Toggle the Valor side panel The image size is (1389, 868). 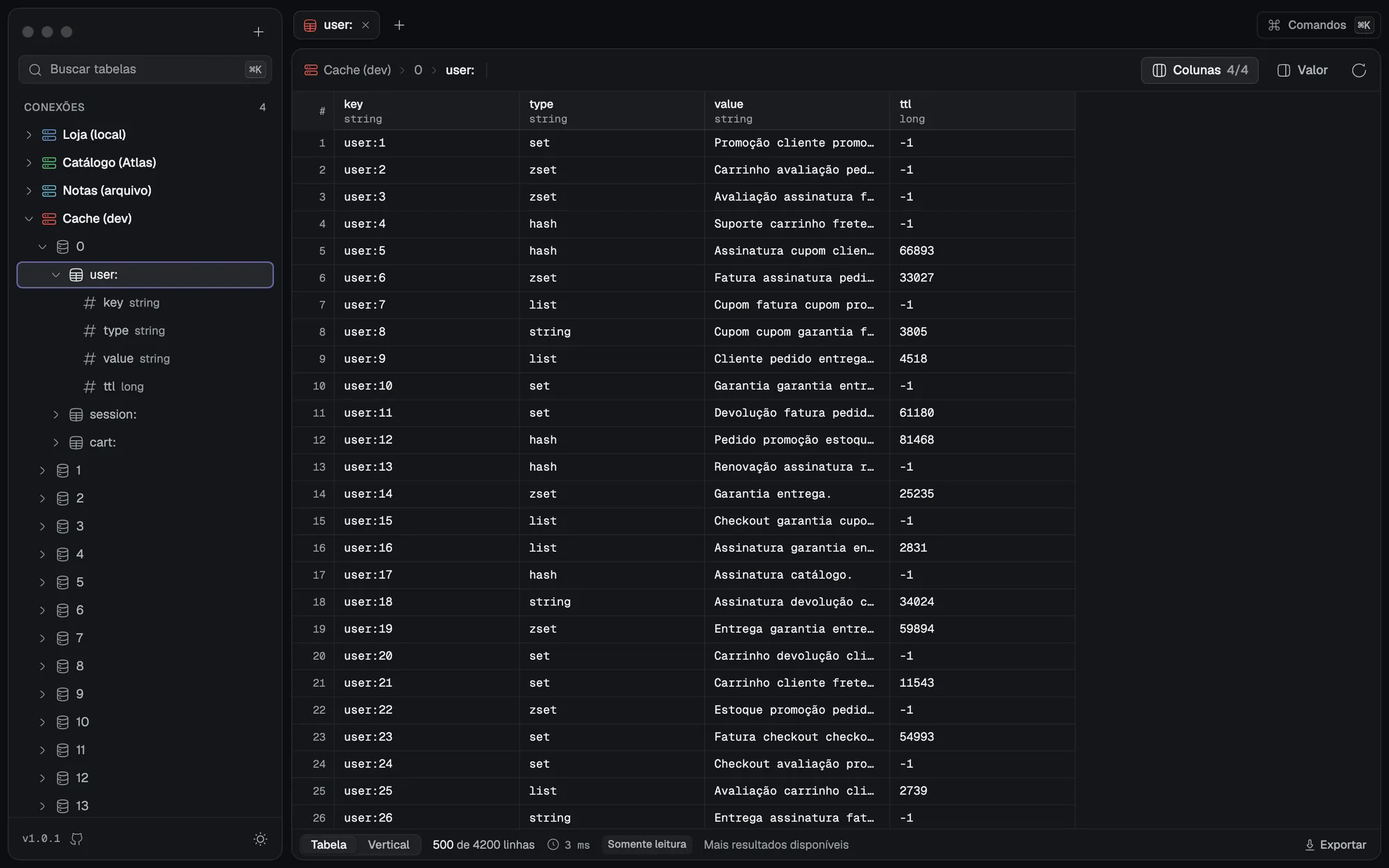click(x=1302, y=70)
